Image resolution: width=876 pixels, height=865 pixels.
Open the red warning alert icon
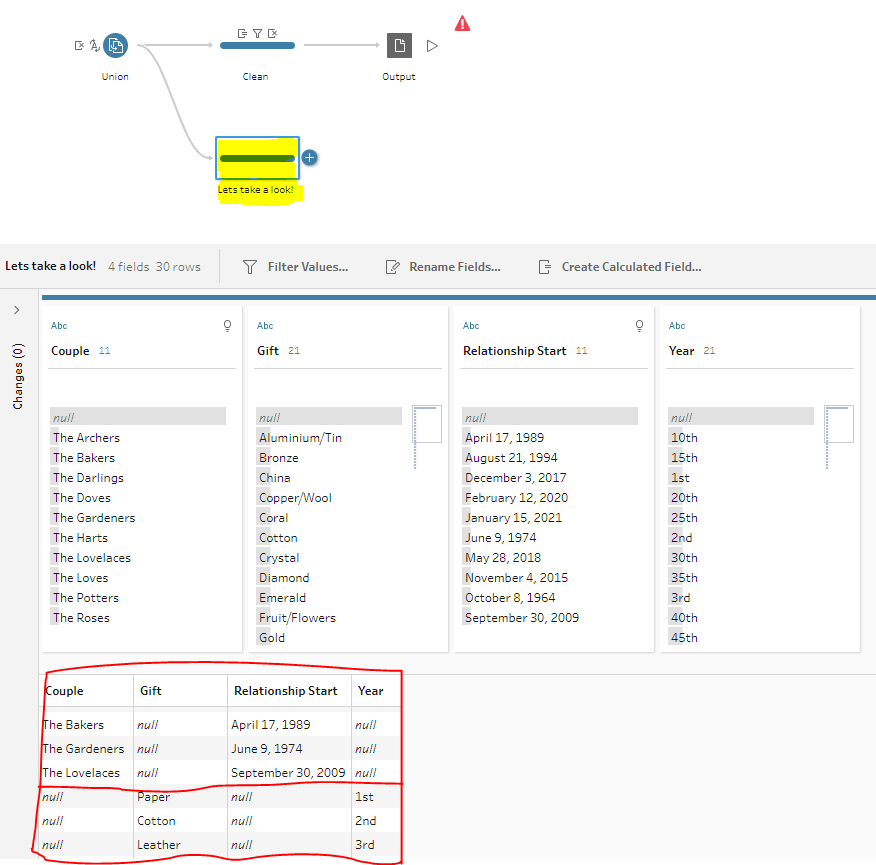pyautogui.click(x=462, y=23)
